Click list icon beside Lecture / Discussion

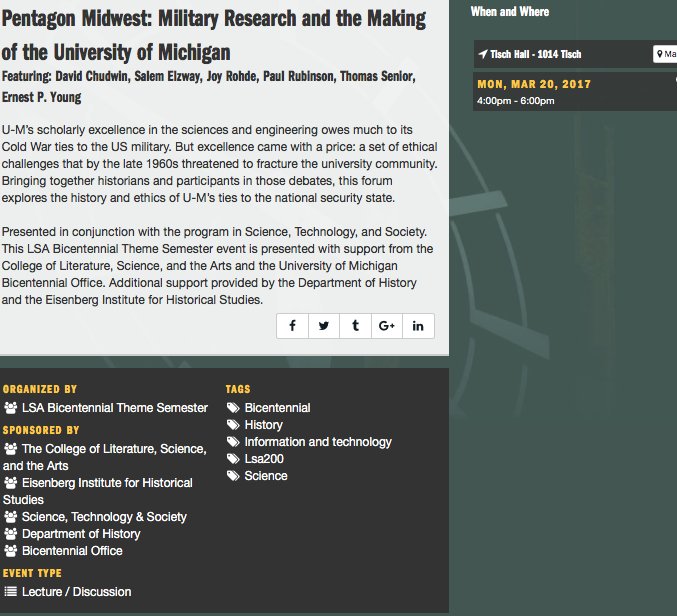coord(11,591)
